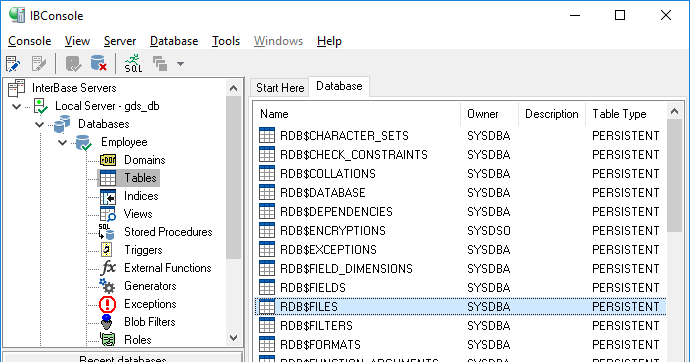Viewport: 690px width, 362px height.
Task: Select the External Functions tree label
Action: 168,268
